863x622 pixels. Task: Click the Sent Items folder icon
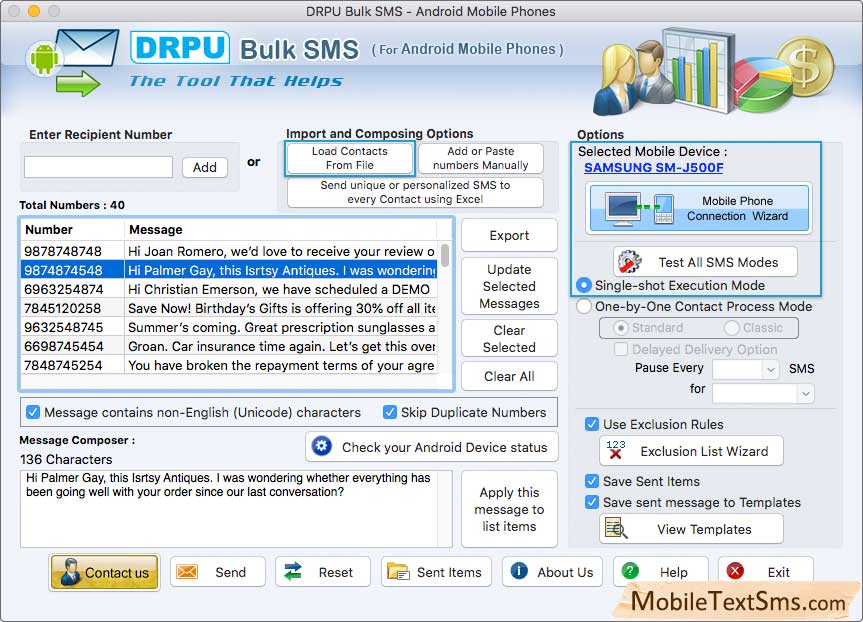[398, 572]
